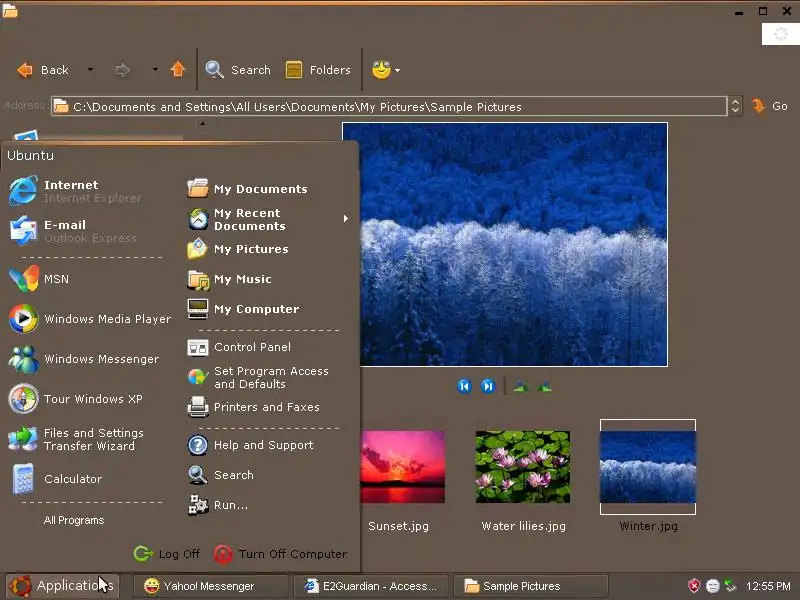The width and height of the screenshot is (800, 600).
Task: Launch Outlook Express E-mail entry
Action: pyautogui.click(x=73, y=231)
